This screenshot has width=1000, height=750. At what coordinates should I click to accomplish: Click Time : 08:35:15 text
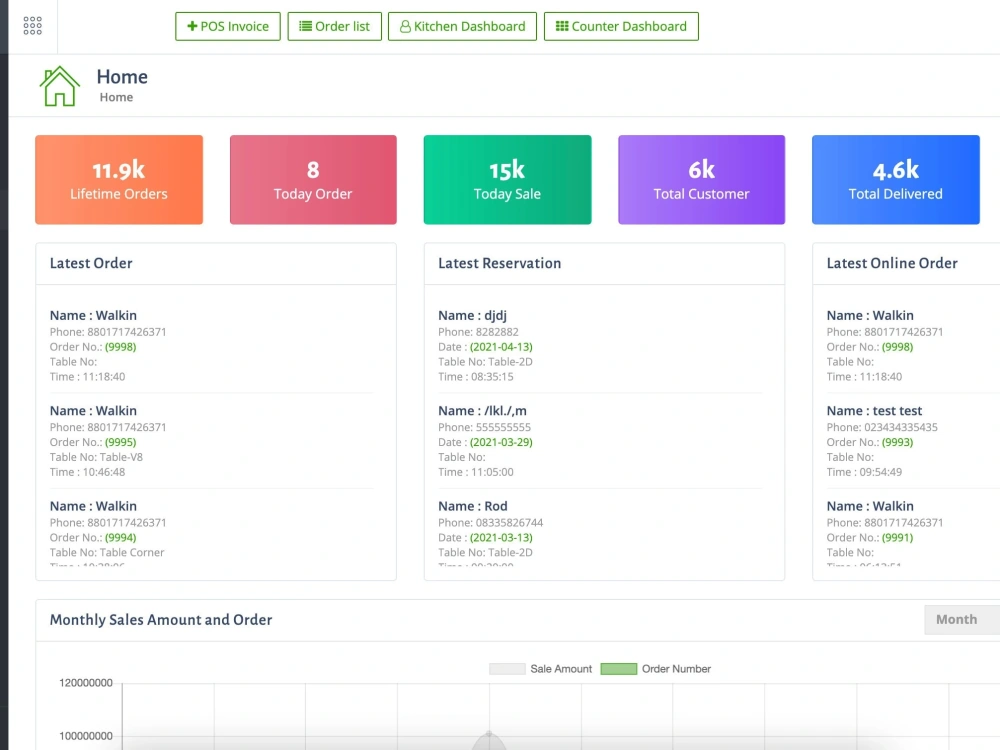coord(476,377)
